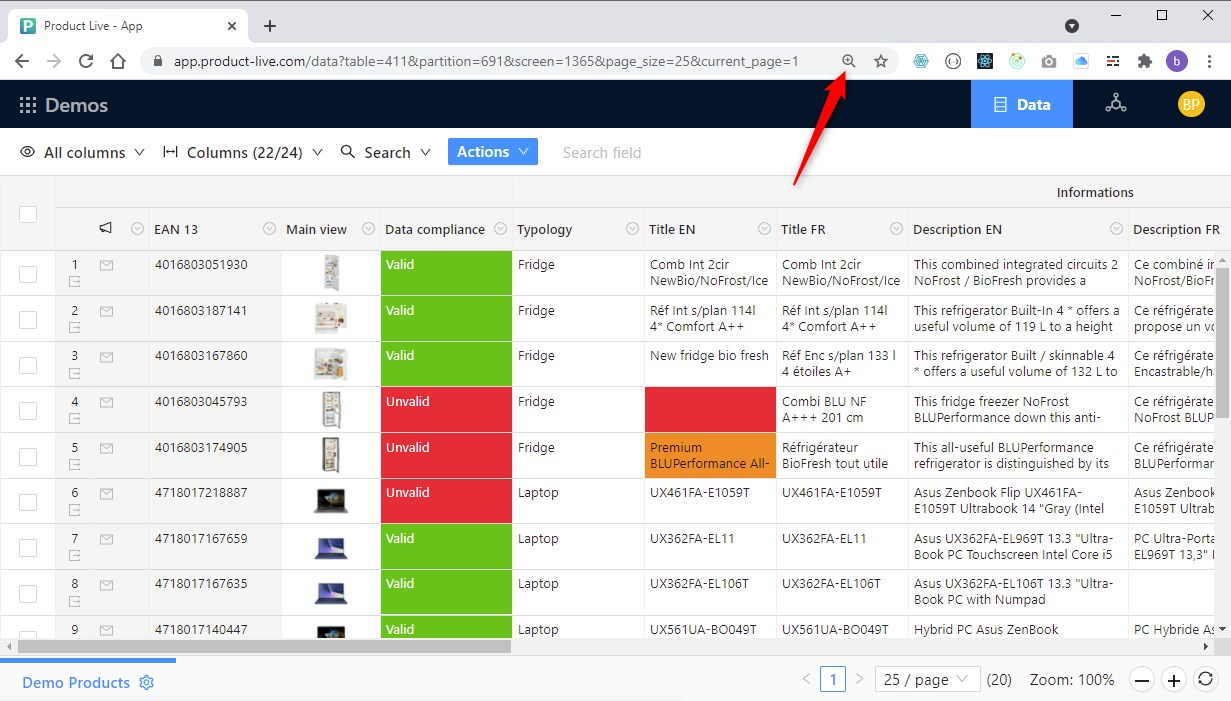The height and width of the screenshot is (701, 1231).
Task: Expand the All columns dropdown
Action: point(83,152)
